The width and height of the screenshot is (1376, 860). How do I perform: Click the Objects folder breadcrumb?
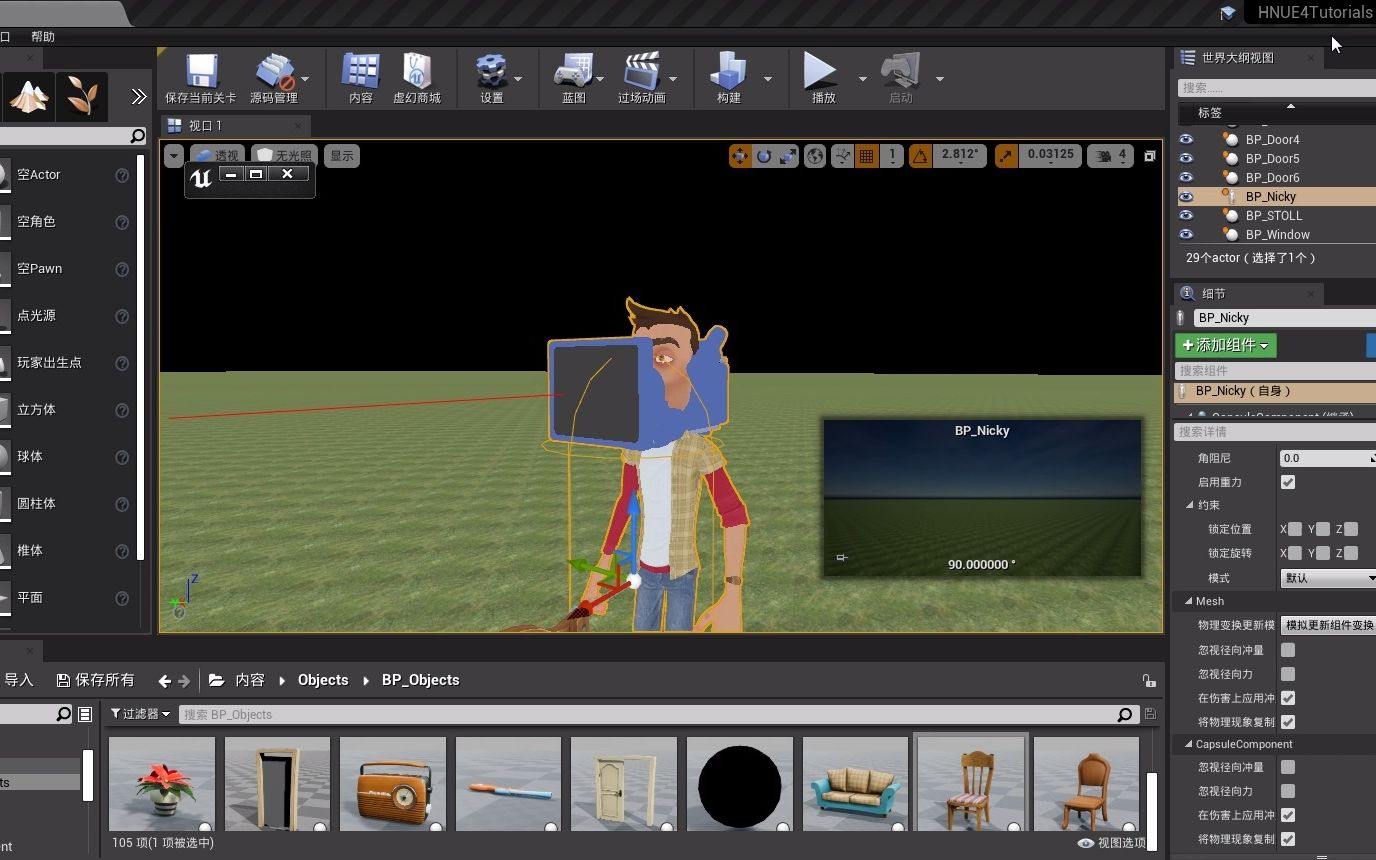(x=323, y=680)
